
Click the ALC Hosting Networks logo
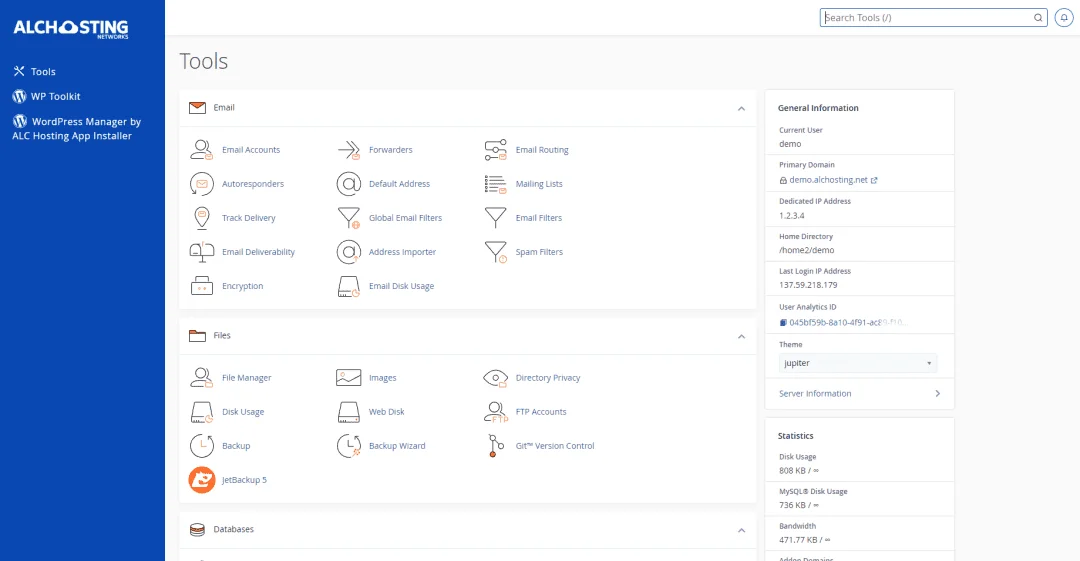click(x=71, y=28)
